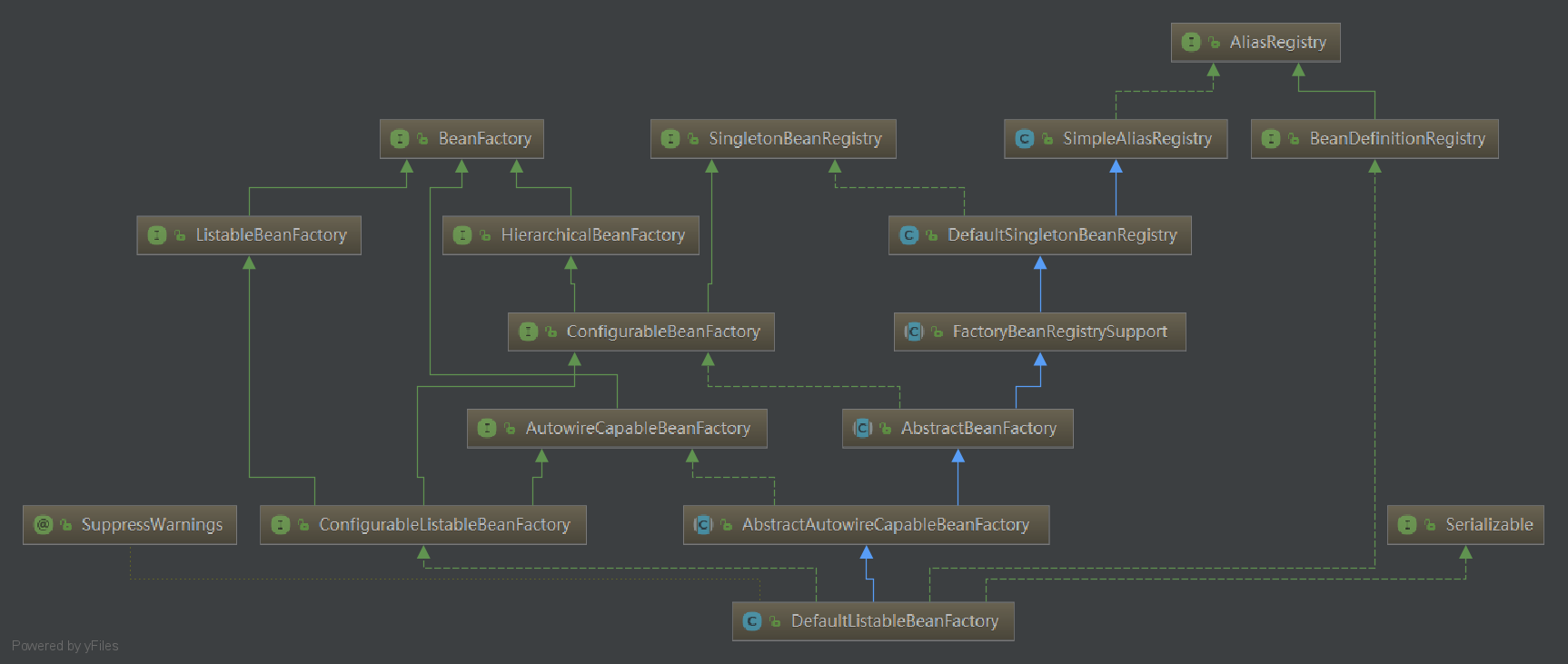Click the interface icon on the HierarchicalBeanFactory node

click(462, 234)
